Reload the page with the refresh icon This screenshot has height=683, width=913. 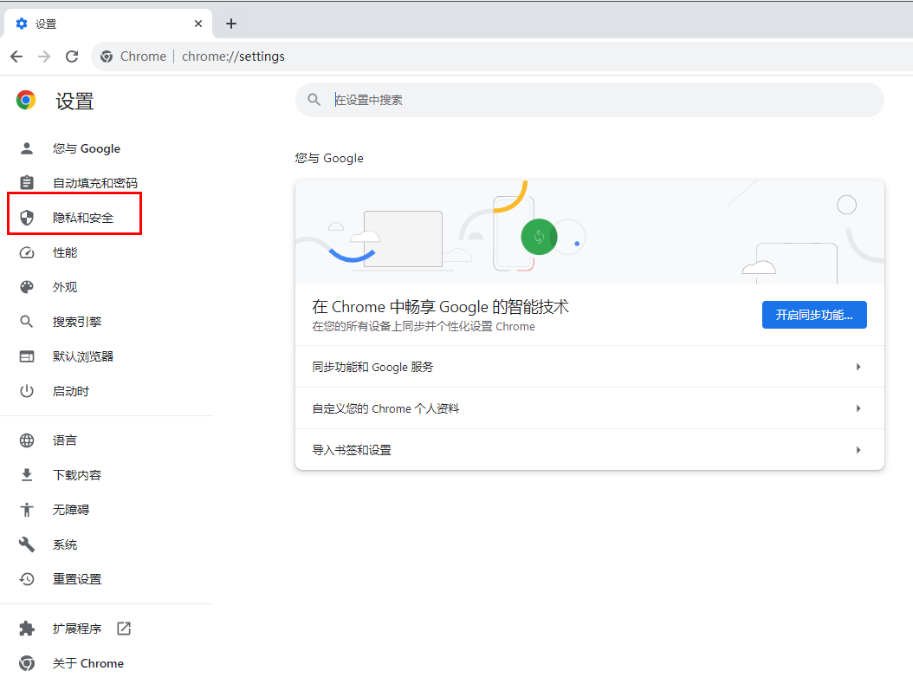tap(72, 56)
